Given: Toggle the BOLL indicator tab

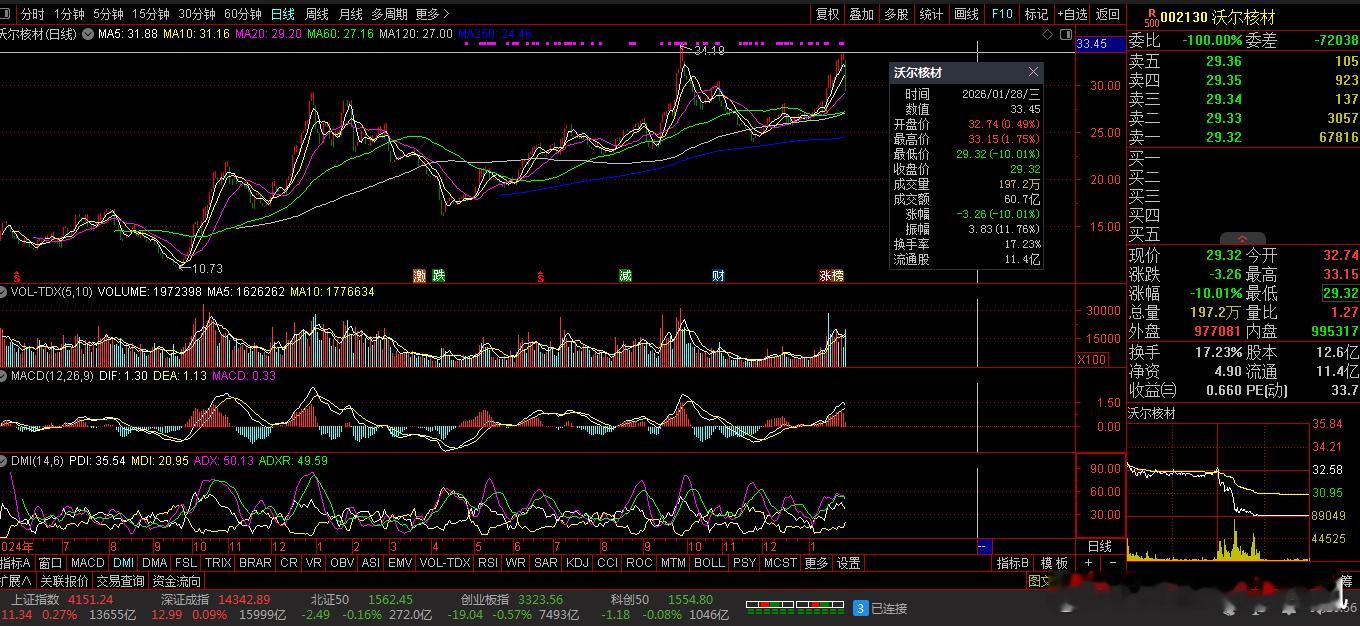Looking at the screenshot, I should click(709, 563).
